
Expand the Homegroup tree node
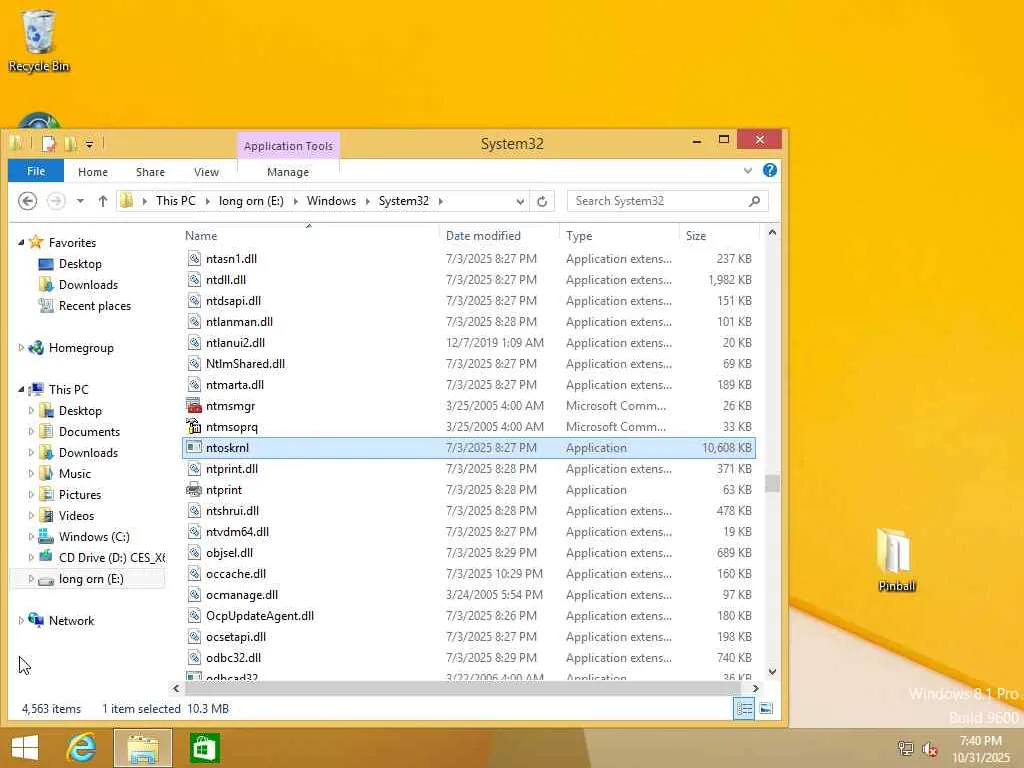21,347
